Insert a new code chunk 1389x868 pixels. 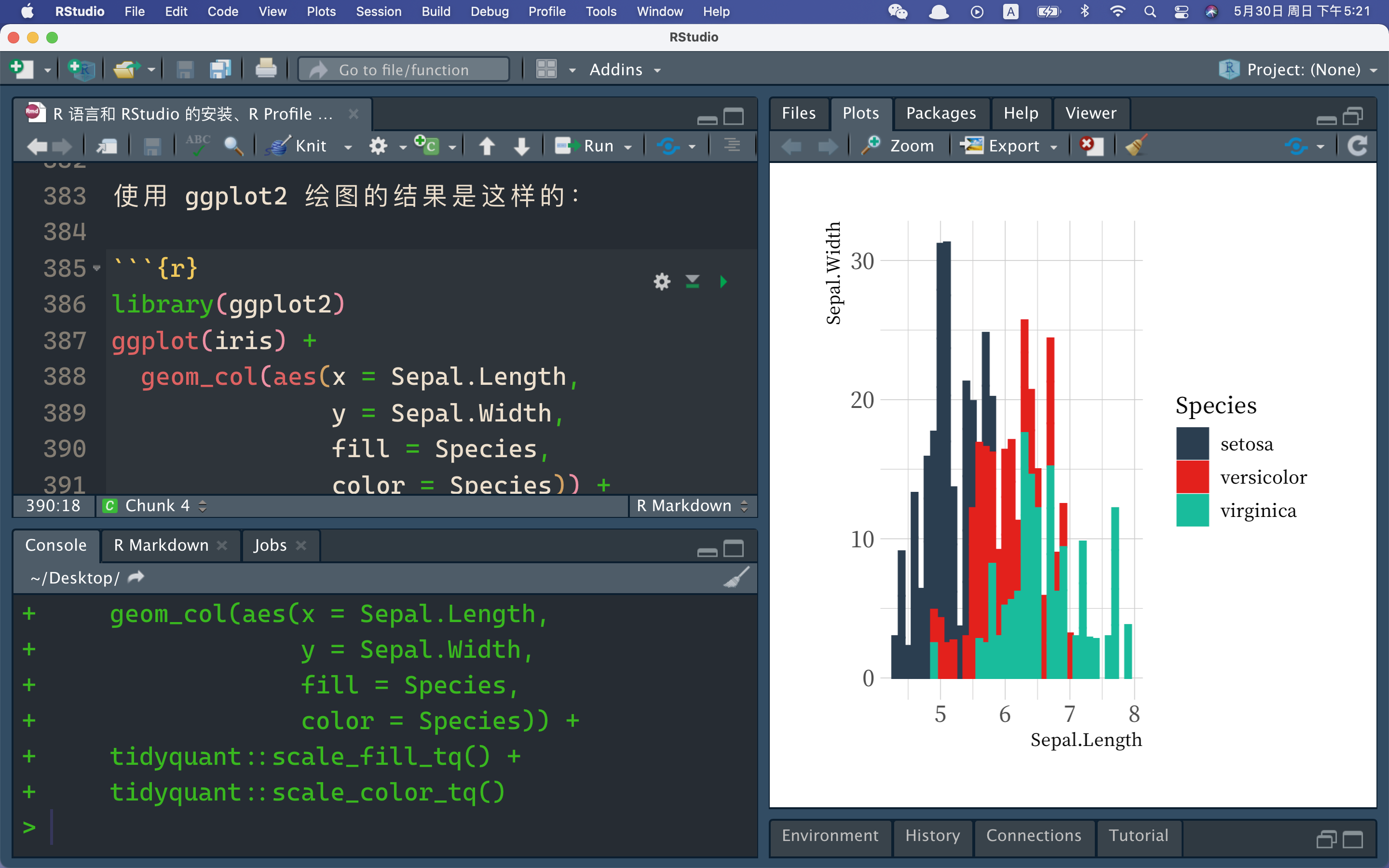pos(426,145)
